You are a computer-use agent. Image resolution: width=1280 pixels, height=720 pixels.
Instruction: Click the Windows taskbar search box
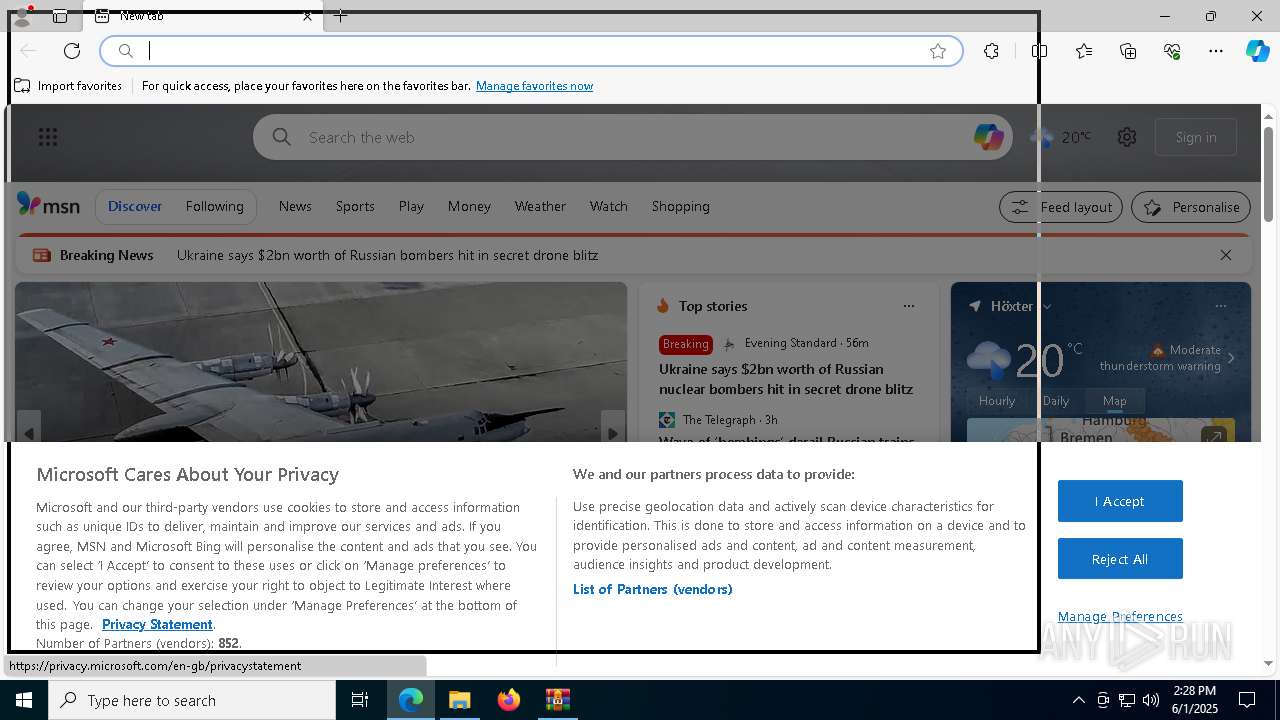click(x=192, y=700)
